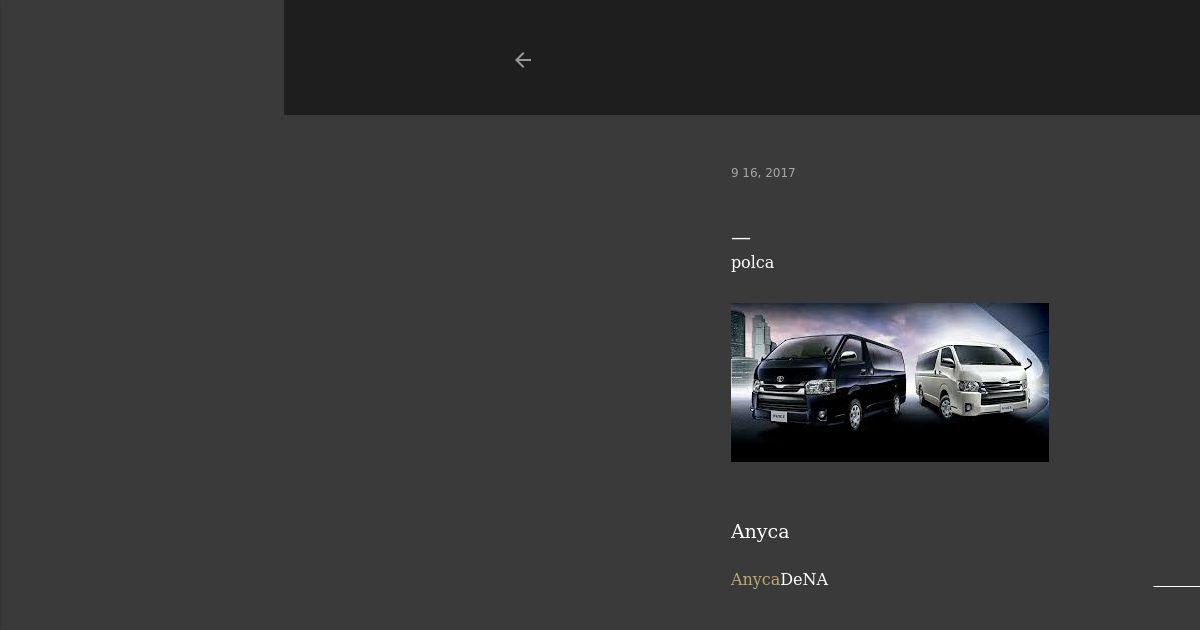Click the back arrow icon
Image resolution: width=1200 pixels, height=630 pixels.
(x=523, y=60)
